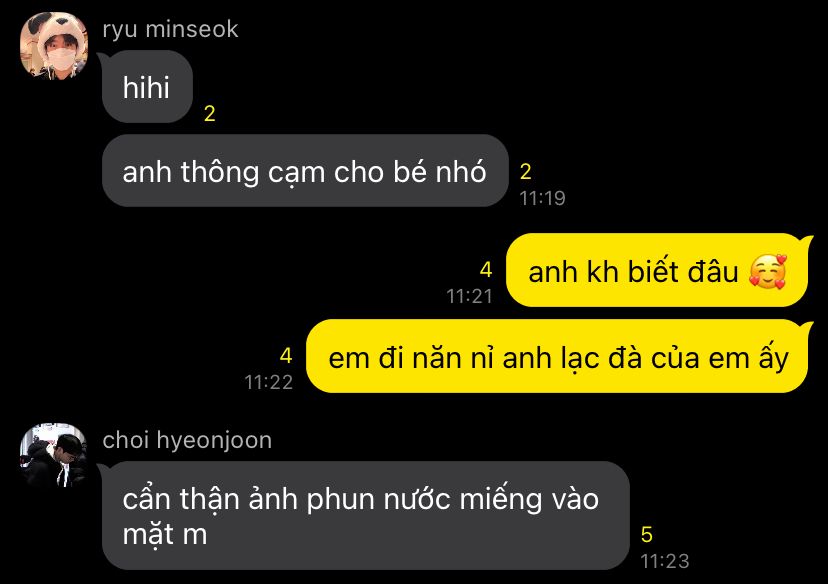Tap the unread count 4 above 11:21
Screen dimensions: 828x584
pyautogui.click(x=486, y=270)
